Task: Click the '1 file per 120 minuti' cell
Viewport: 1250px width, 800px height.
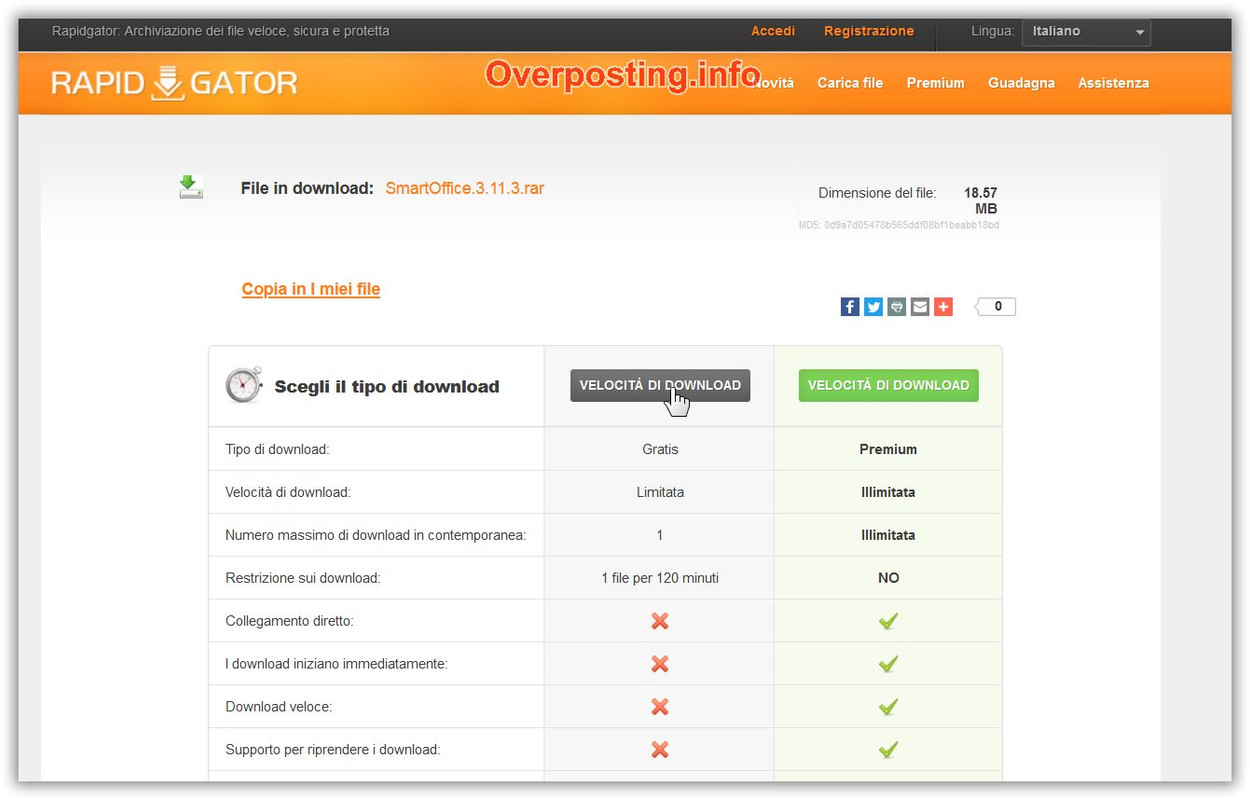Action: coord(660,578)
